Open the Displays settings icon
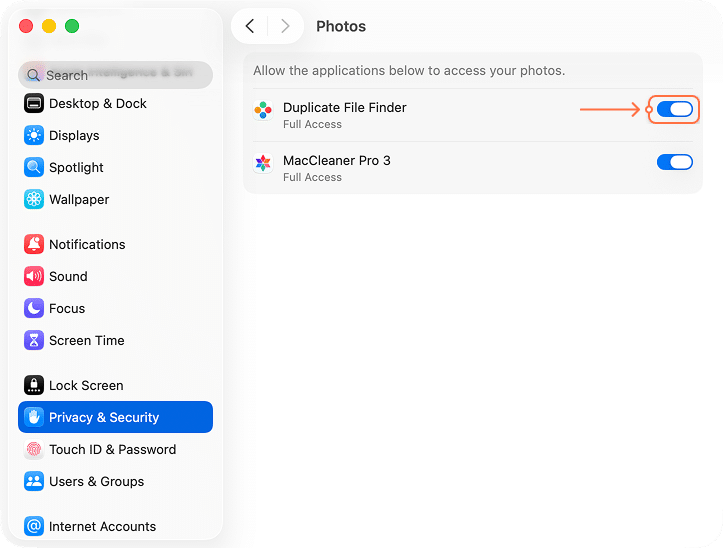The image size is (723, 548). click(34, 135)
